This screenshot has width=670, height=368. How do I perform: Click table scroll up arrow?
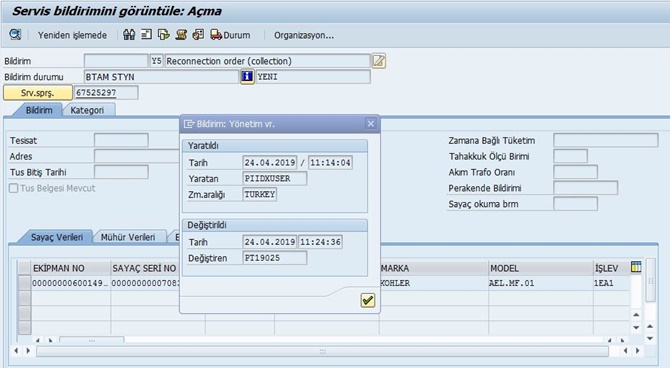(x=636, y=315)
